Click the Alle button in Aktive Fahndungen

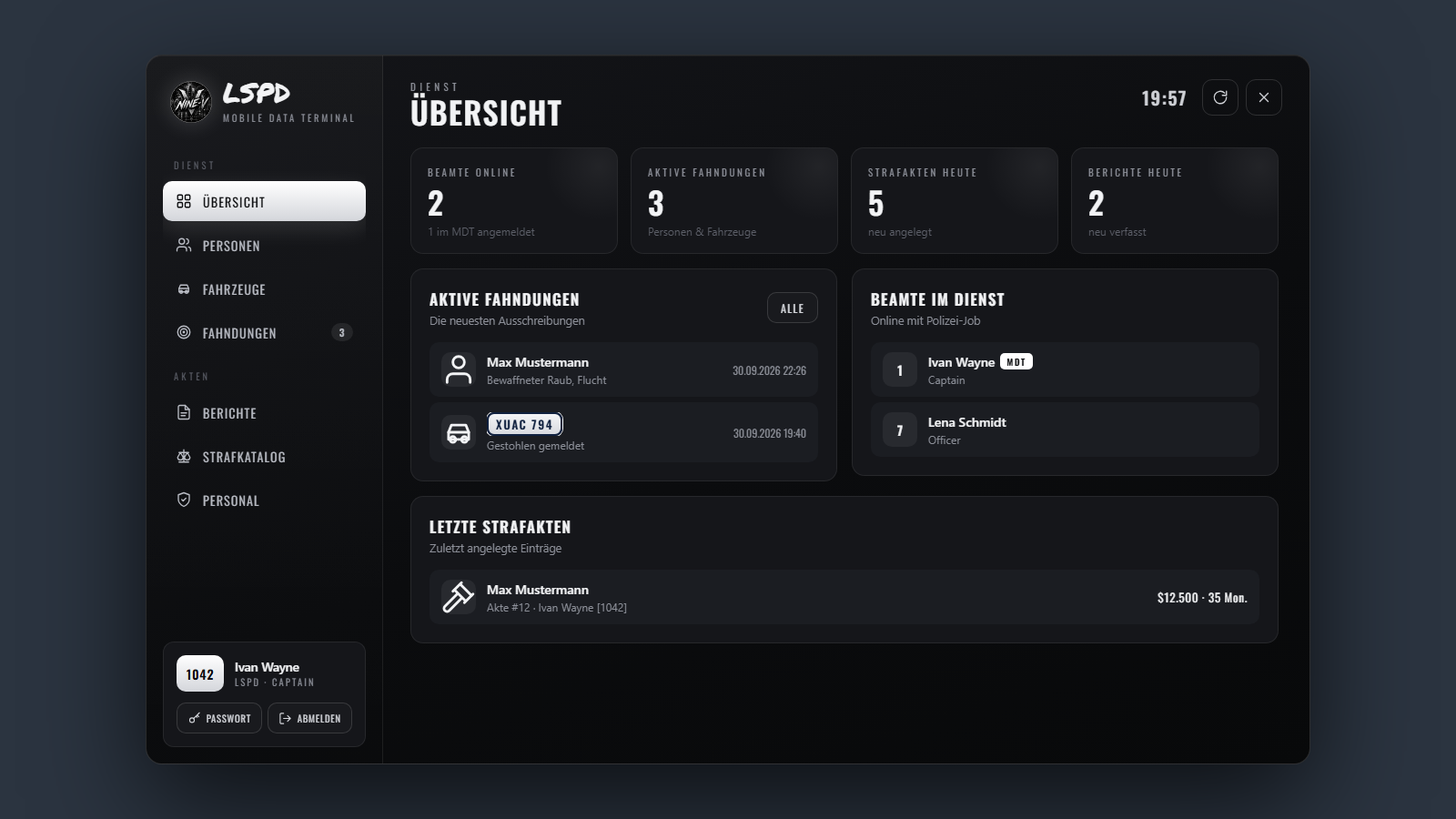(x=793, y=308)
